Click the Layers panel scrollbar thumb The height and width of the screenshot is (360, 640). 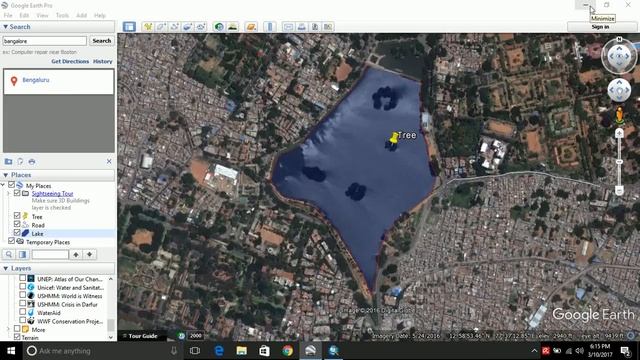(x=111, y=325)
